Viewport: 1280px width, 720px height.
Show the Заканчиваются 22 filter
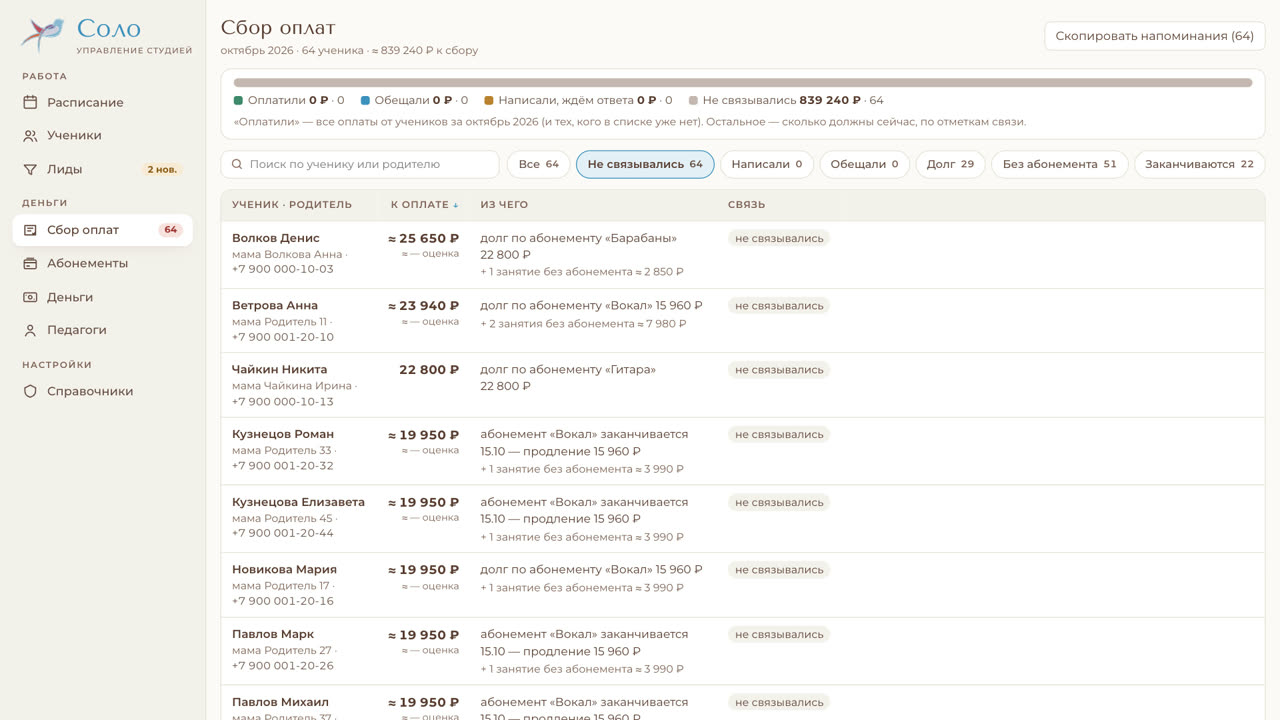coord(1199,164)
